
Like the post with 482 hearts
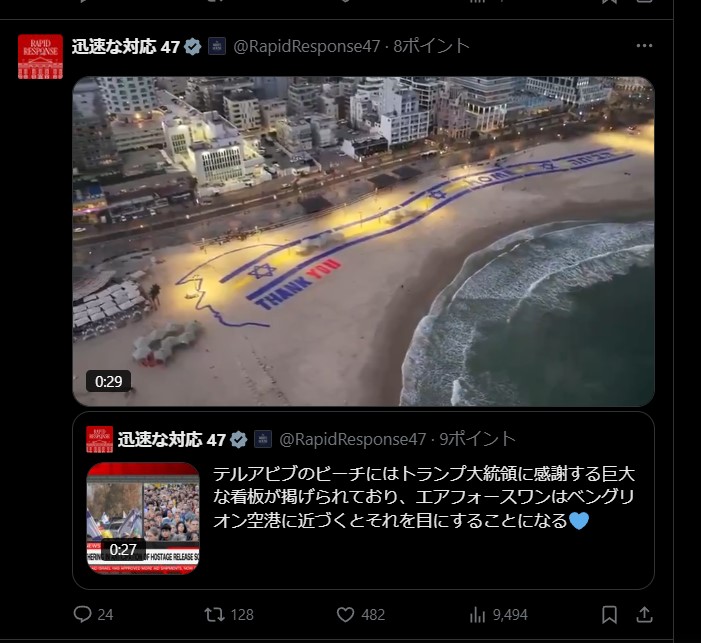[345, 614]
